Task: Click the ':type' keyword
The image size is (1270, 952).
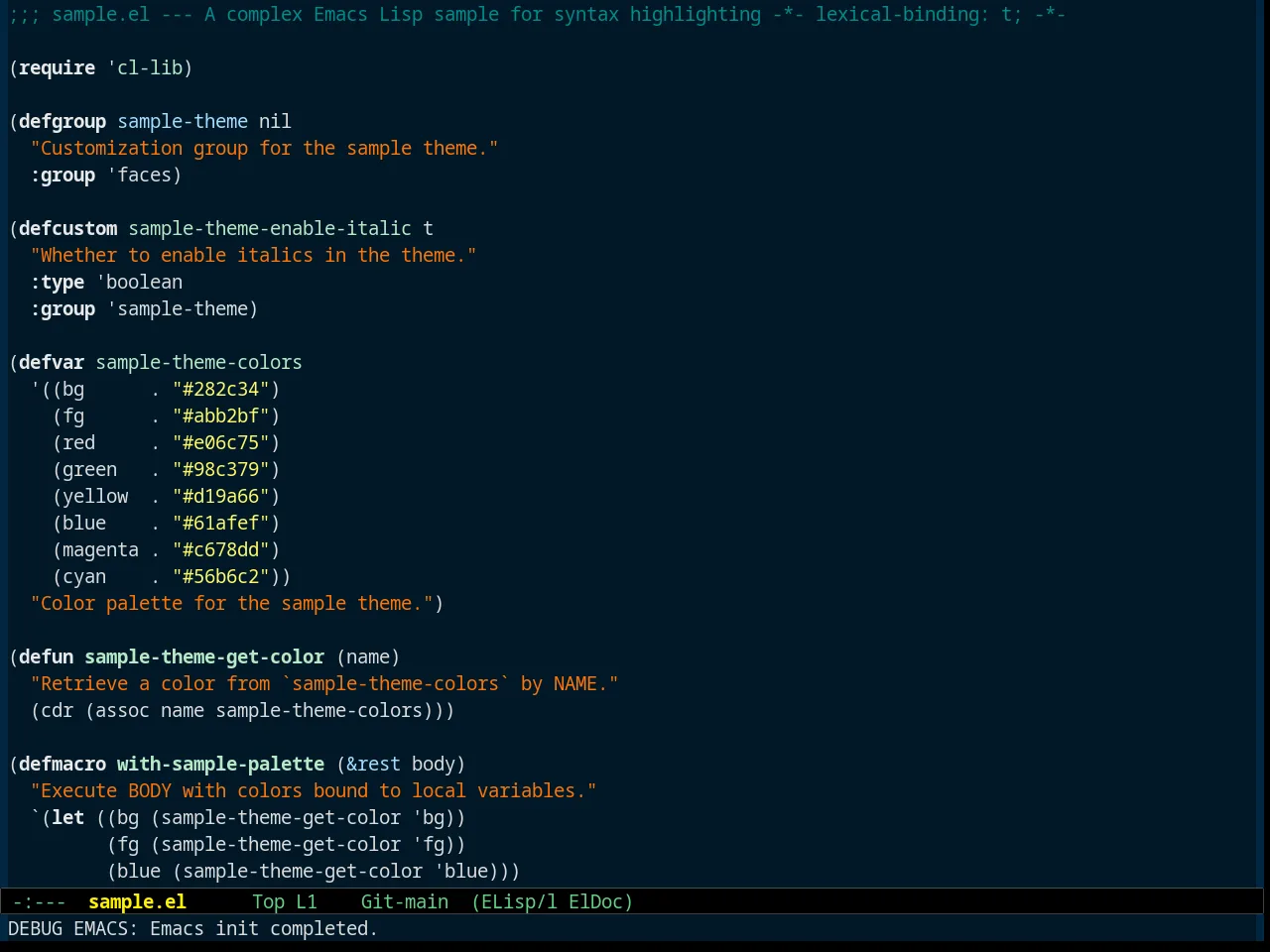Action: click(57, 282)
